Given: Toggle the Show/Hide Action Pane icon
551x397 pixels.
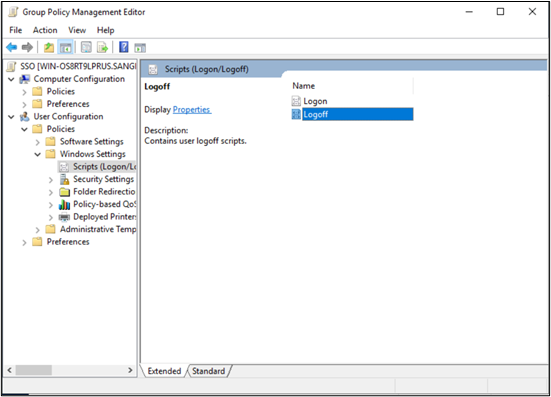Looking at the screenshot, I should click(x=140, y=47).
